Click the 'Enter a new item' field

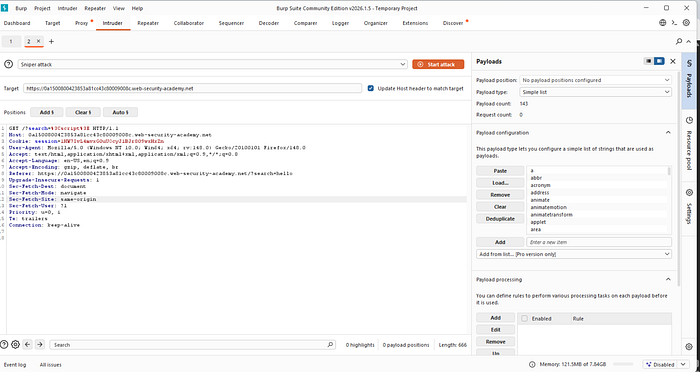599,242
